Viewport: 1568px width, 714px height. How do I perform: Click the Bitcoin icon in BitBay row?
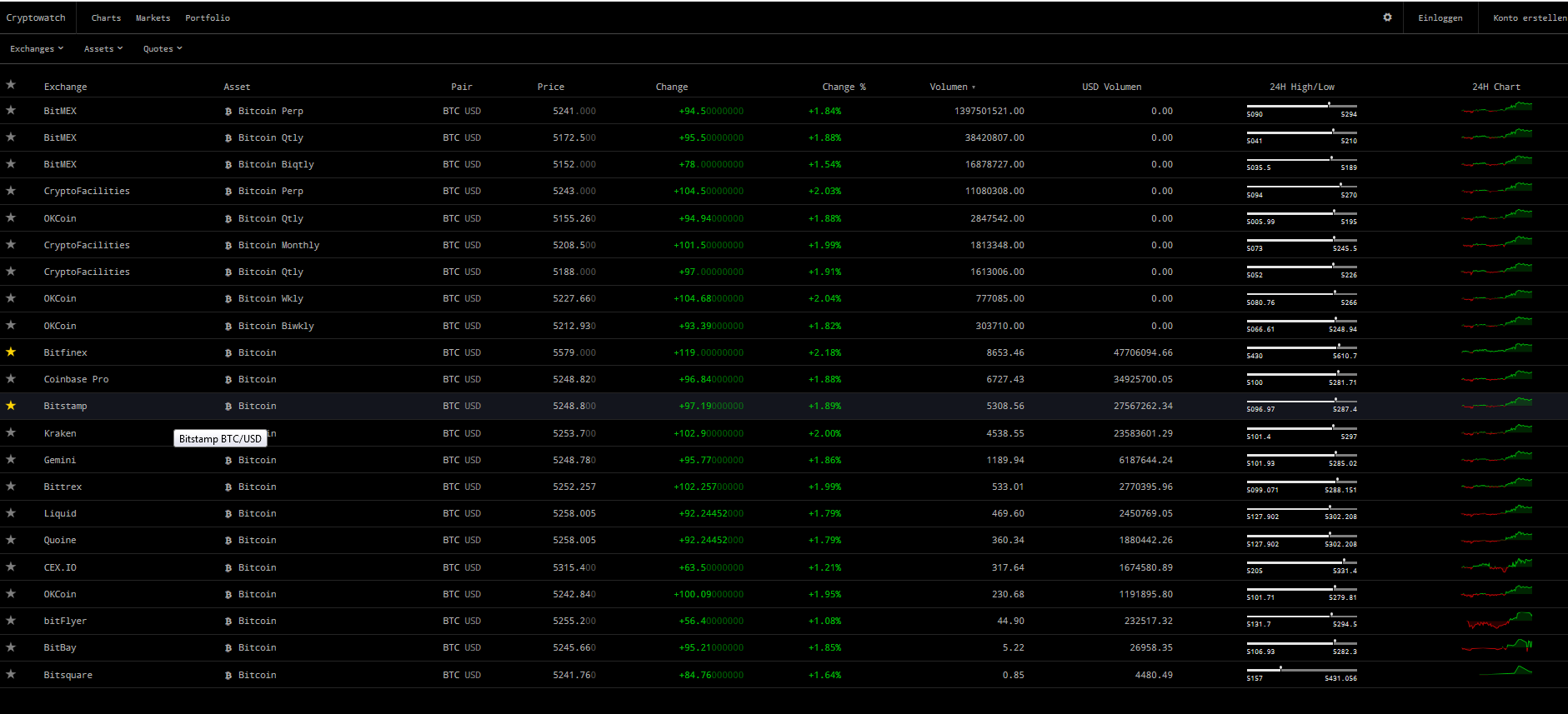pos(228,648)
